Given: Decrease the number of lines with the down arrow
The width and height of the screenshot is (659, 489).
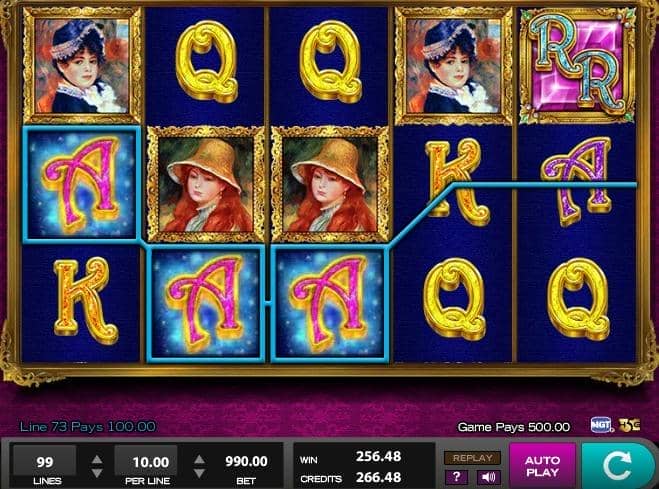Looking at the screenshot, I should pyautogui.click(x=97, y=473).
